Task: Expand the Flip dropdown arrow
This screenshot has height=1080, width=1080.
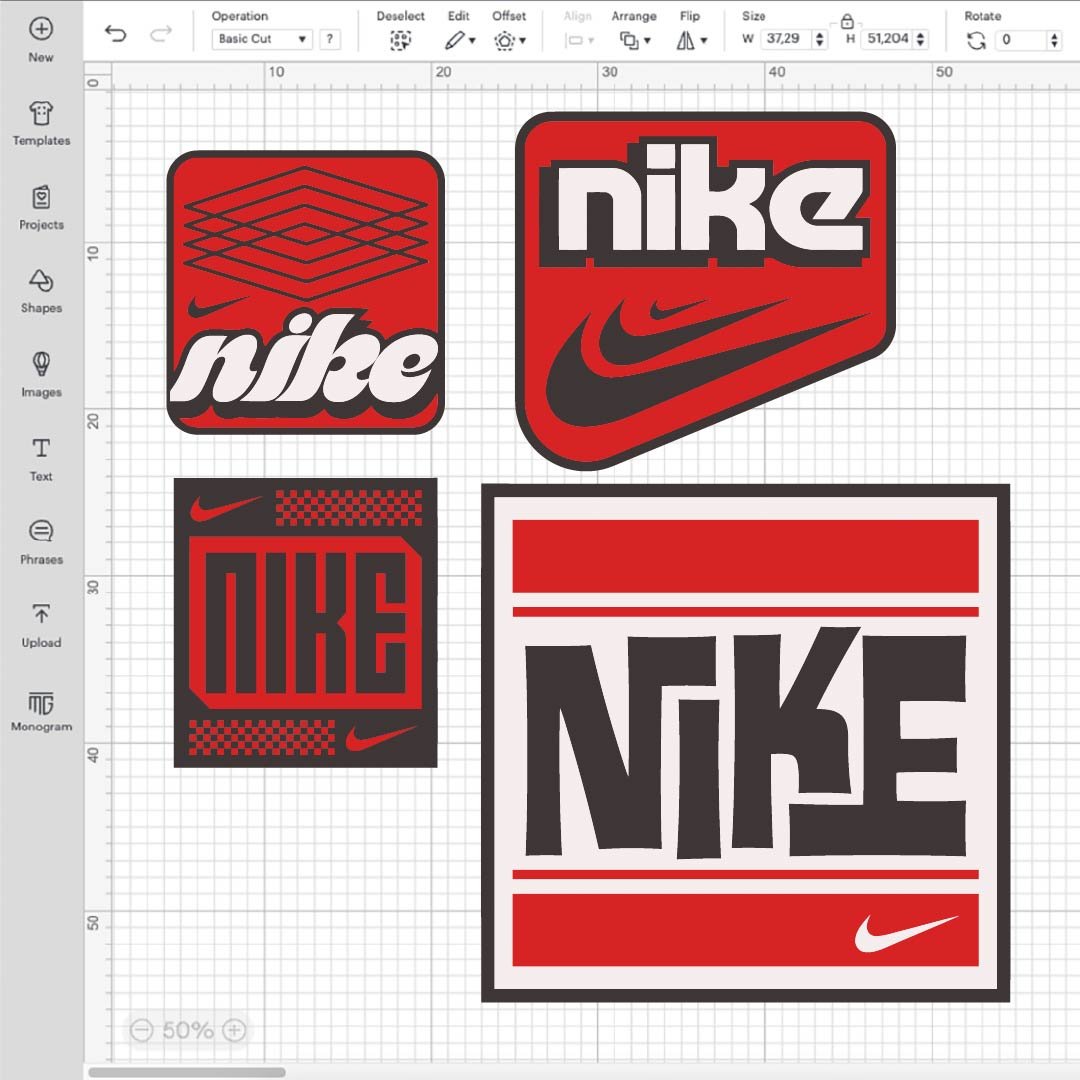Action: click(703, 41)
